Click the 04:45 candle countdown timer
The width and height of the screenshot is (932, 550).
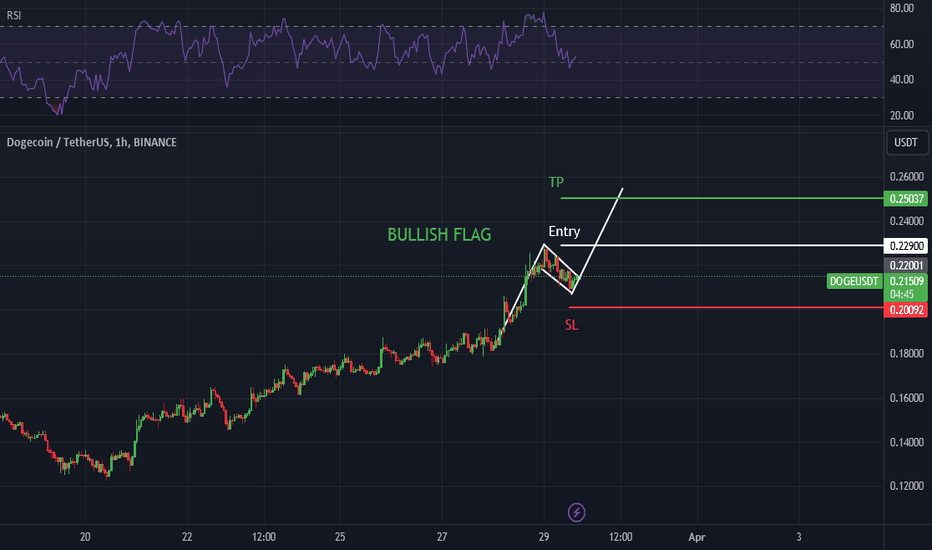tap(902, 294)
